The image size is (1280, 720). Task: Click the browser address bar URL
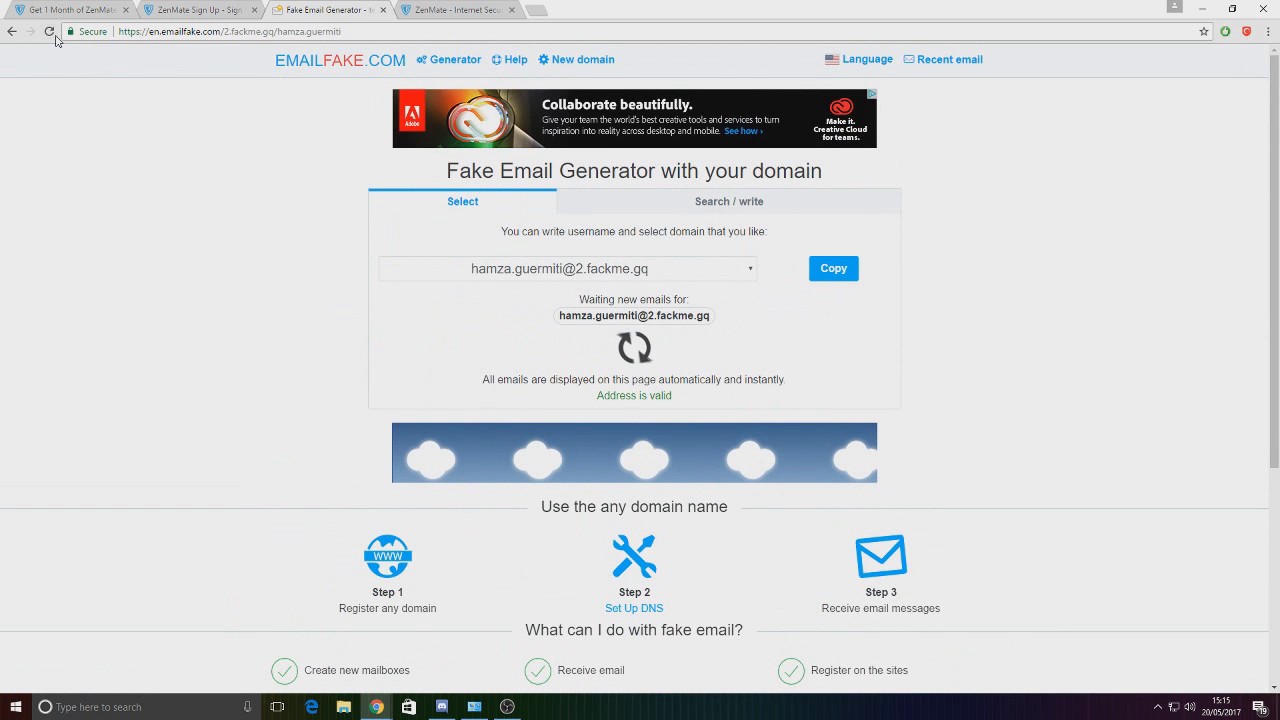pyautogui.click(x=230, y=32)
